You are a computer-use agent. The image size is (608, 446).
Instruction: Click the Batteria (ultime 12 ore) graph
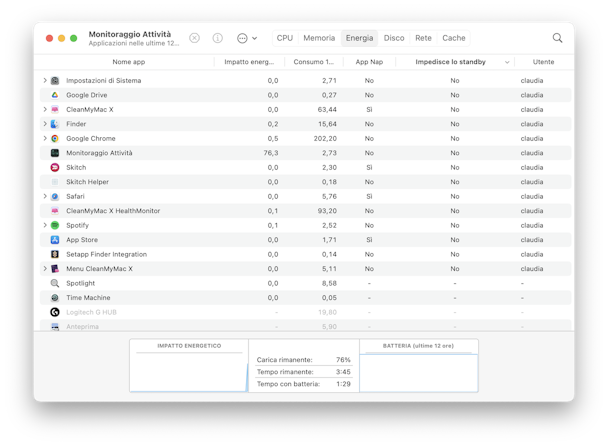(419, 365)
